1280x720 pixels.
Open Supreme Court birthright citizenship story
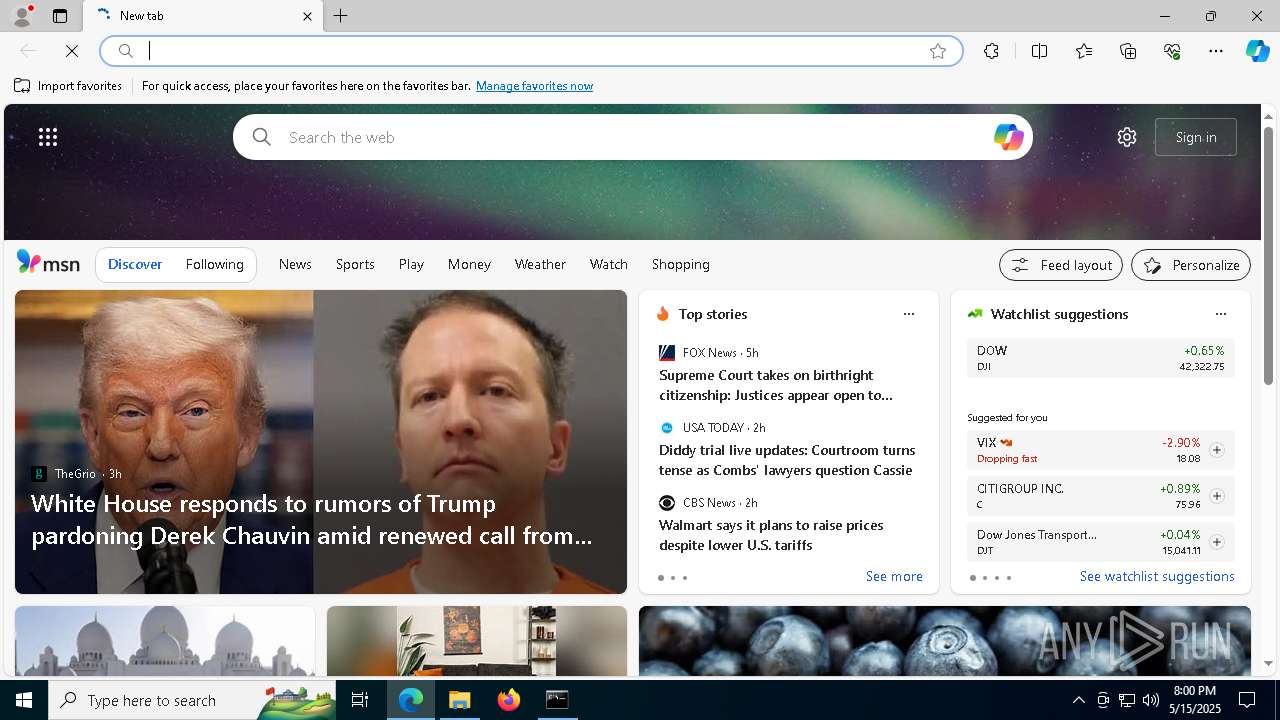pyautogui.click(x=776, y=385)
